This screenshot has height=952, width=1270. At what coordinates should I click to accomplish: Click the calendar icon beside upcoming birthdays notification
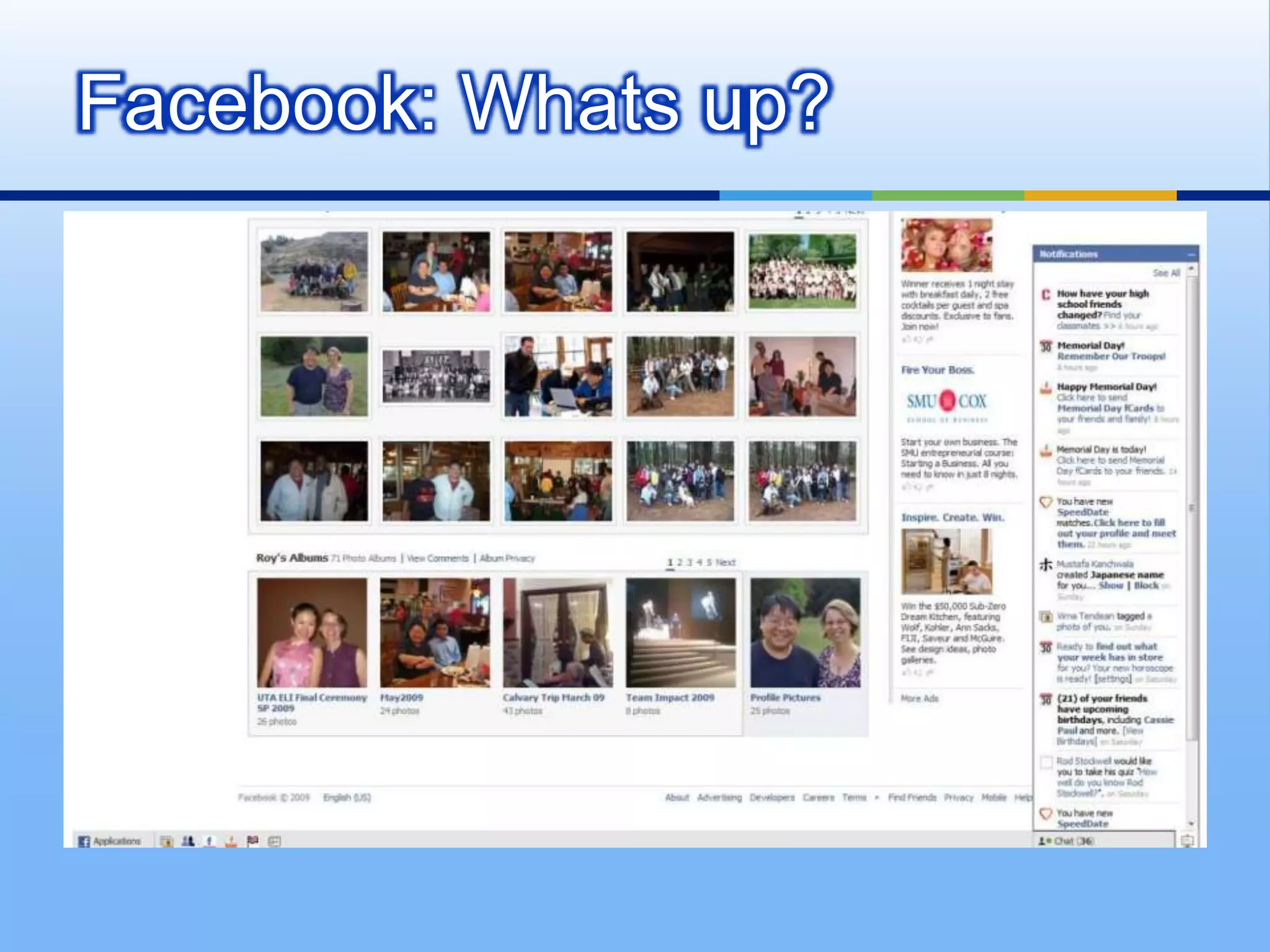pyautogui.click(x=1046, y=699)
